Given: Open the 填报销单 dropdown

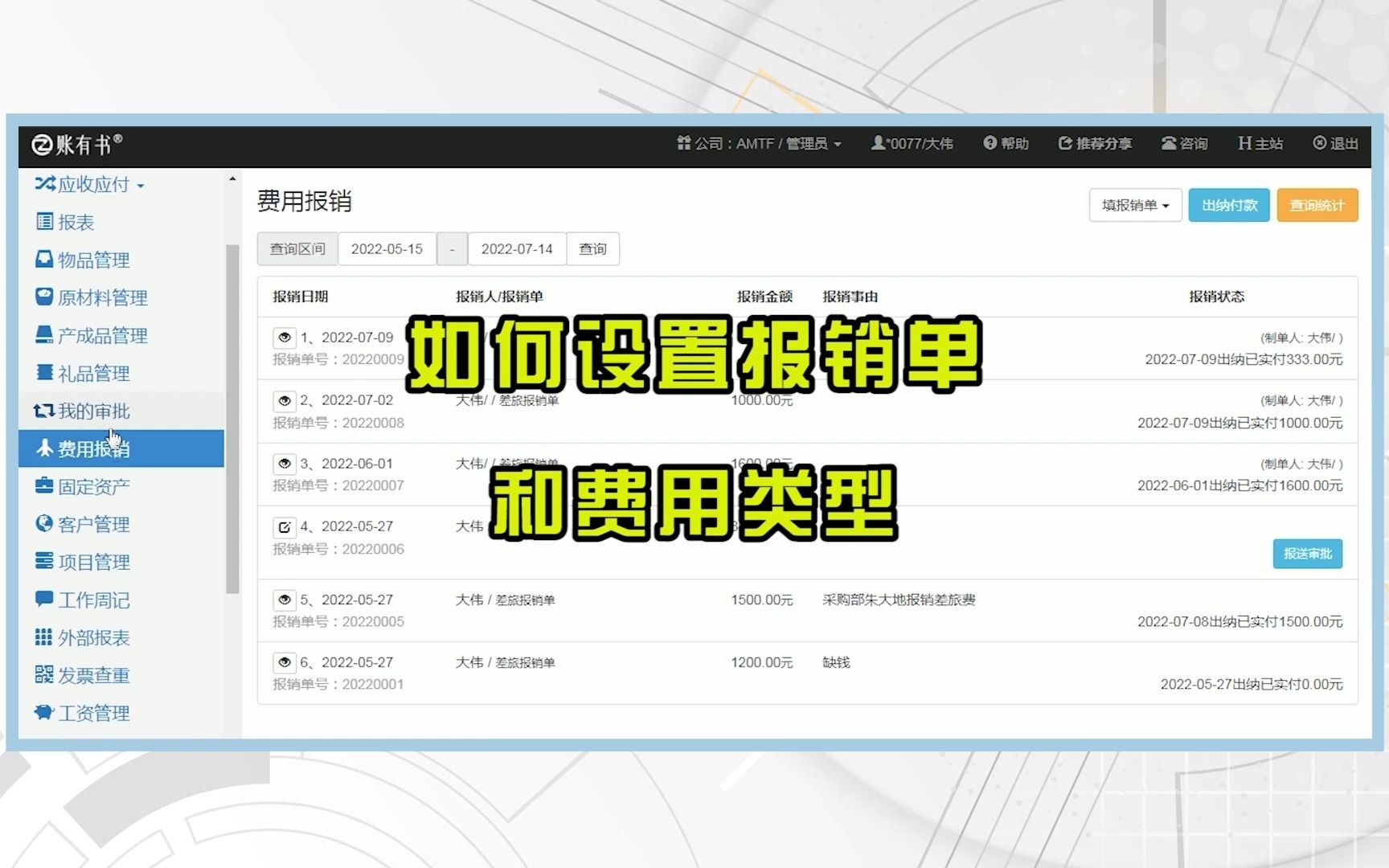Looking at the screenshot, I should coord(1135,205).
